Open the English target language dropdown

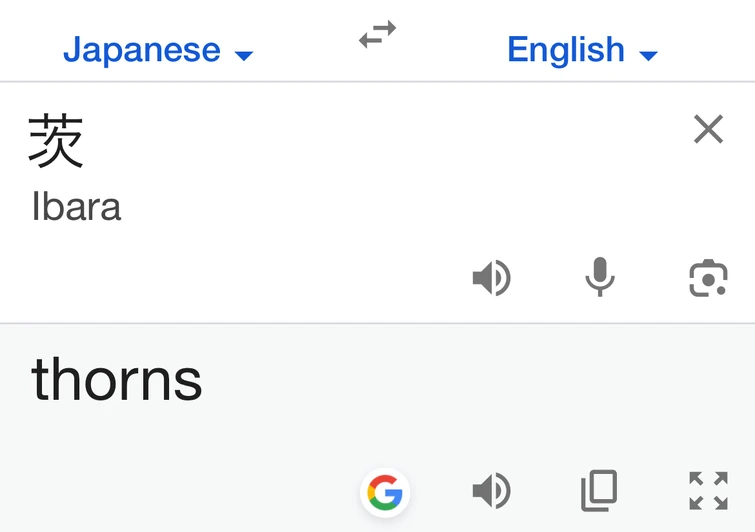(582, 50)
